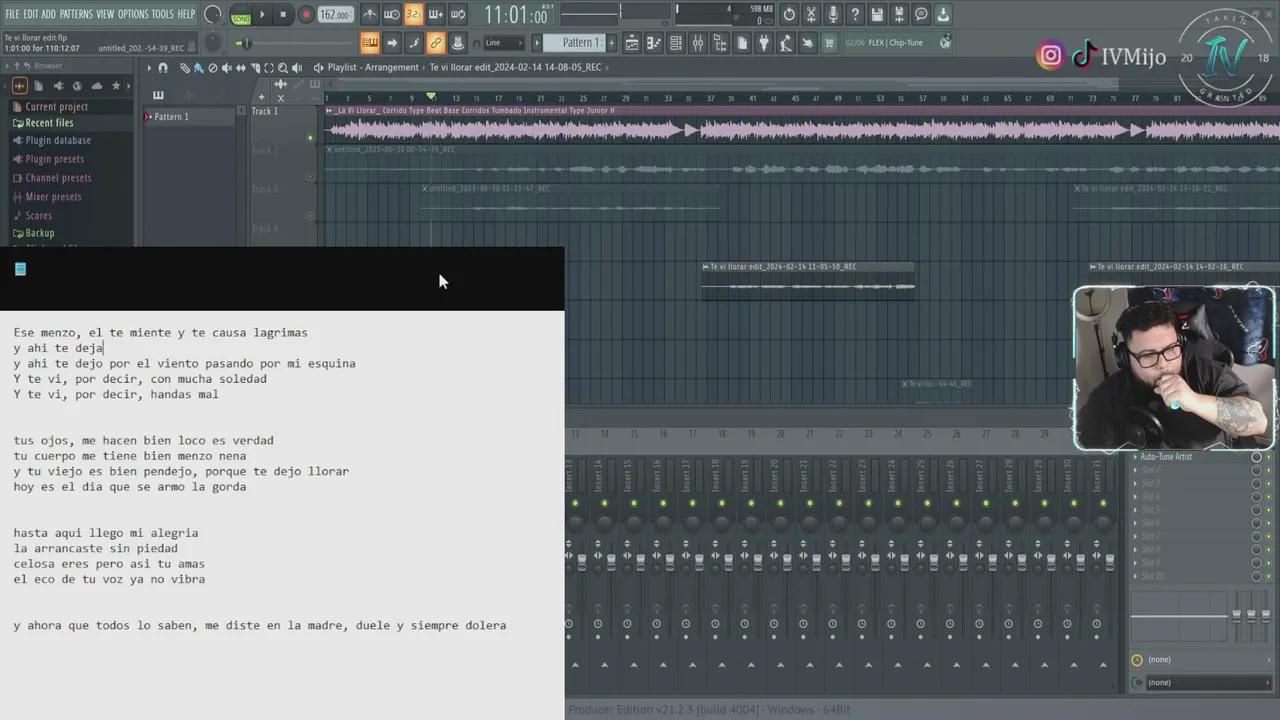
Task: Open the Channel rack icon
Action: click(676, 43)
